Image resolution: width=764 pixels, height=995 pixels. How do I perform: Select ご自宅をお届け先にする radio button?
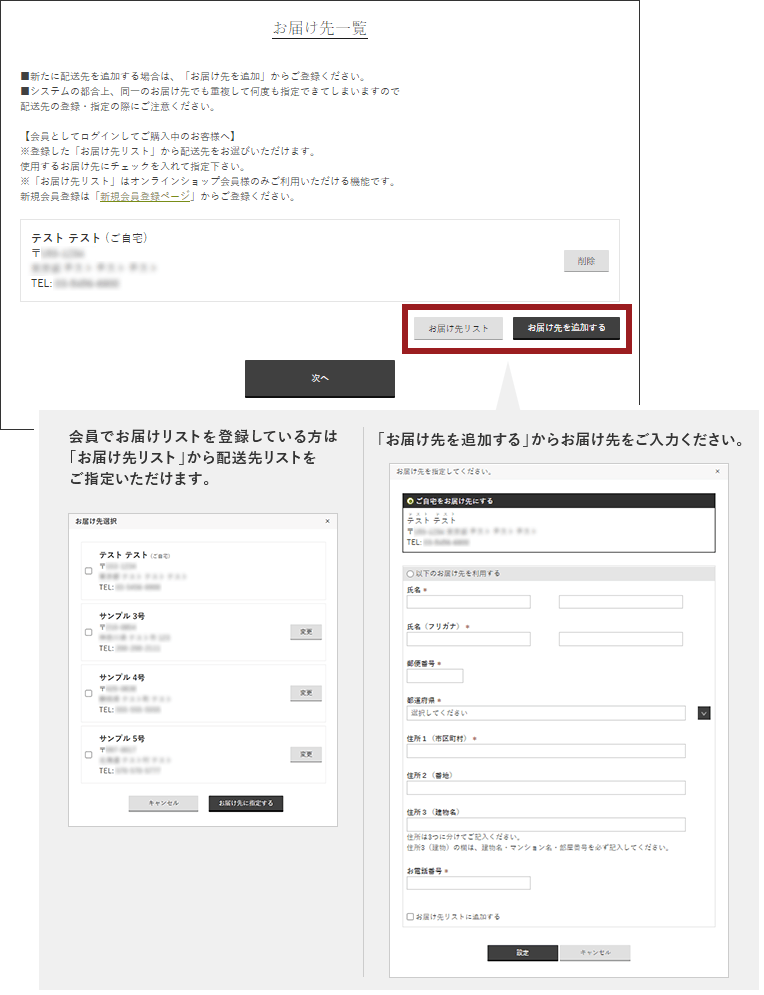click(410, 501)
